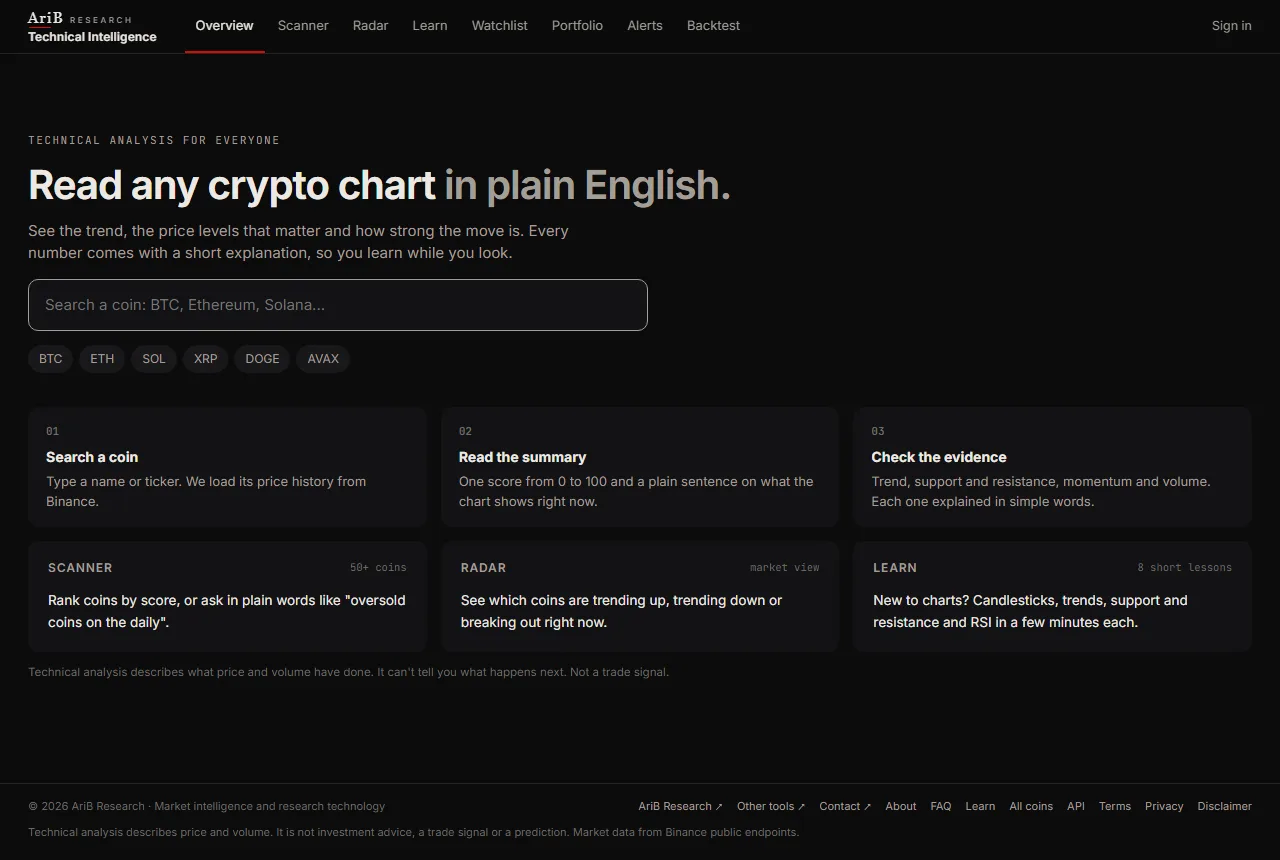The height and width of the screenshot is (860, 1280).
Task: Open the Terms footer link
Action: click(x=1115, y=806)
